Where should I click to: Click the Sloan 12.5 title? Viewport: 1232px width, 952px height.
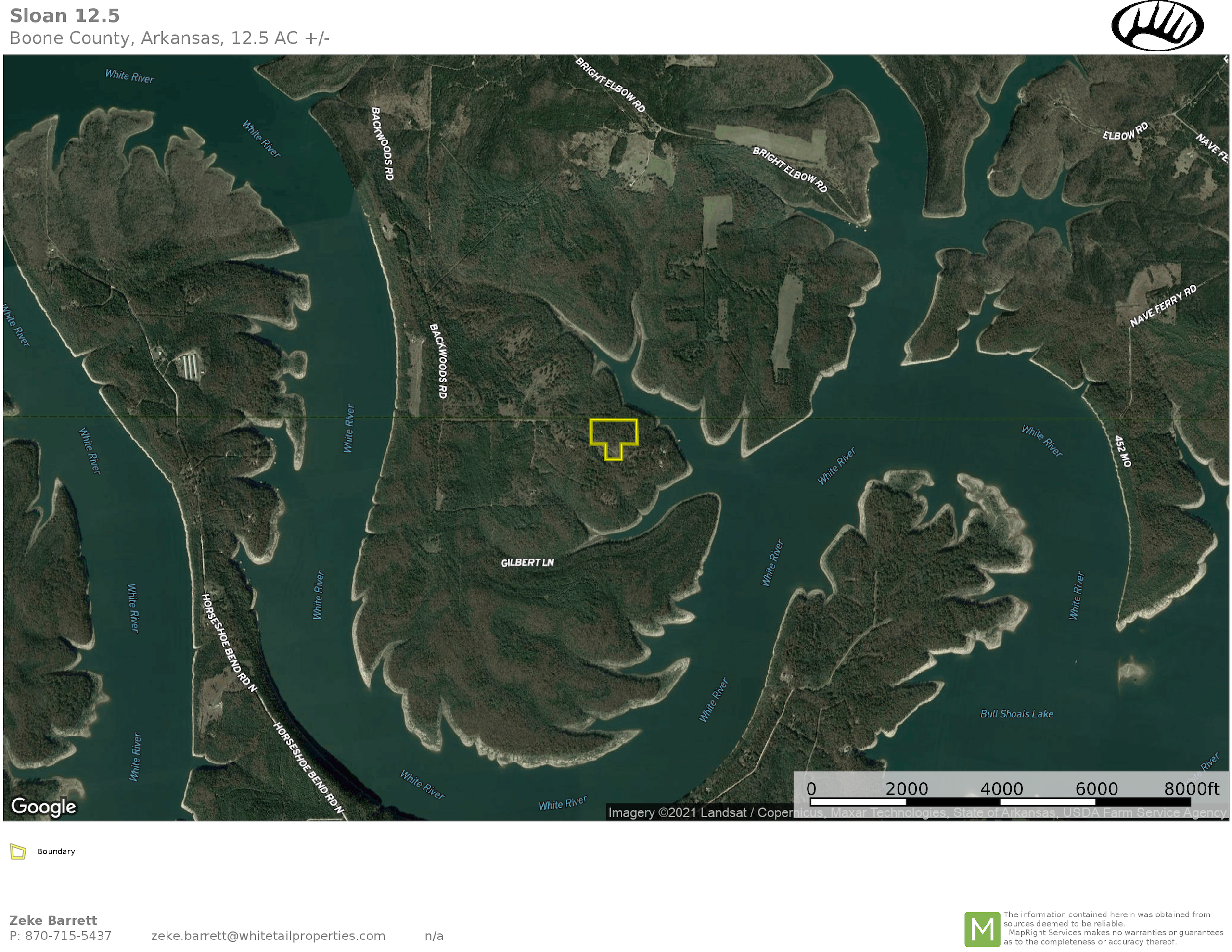65,16
